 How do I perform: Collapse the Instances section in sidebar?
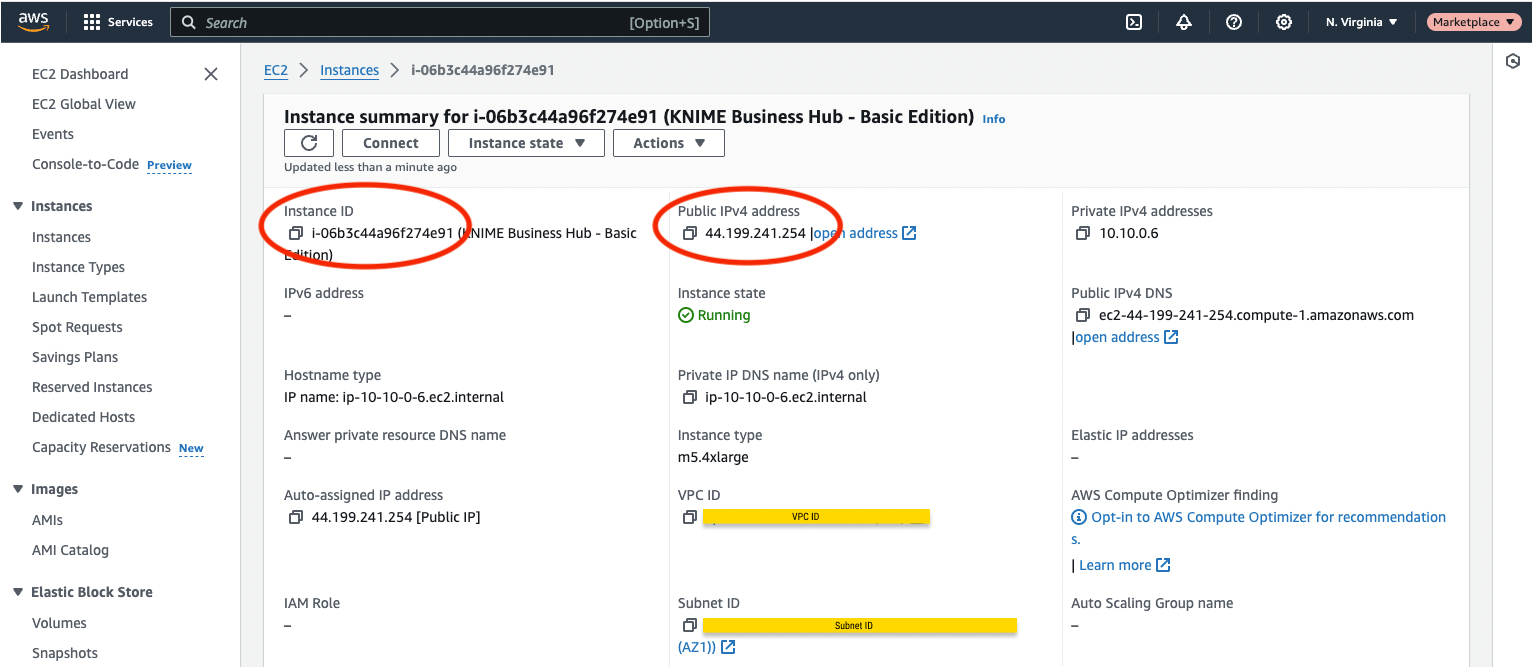[18, 206]
